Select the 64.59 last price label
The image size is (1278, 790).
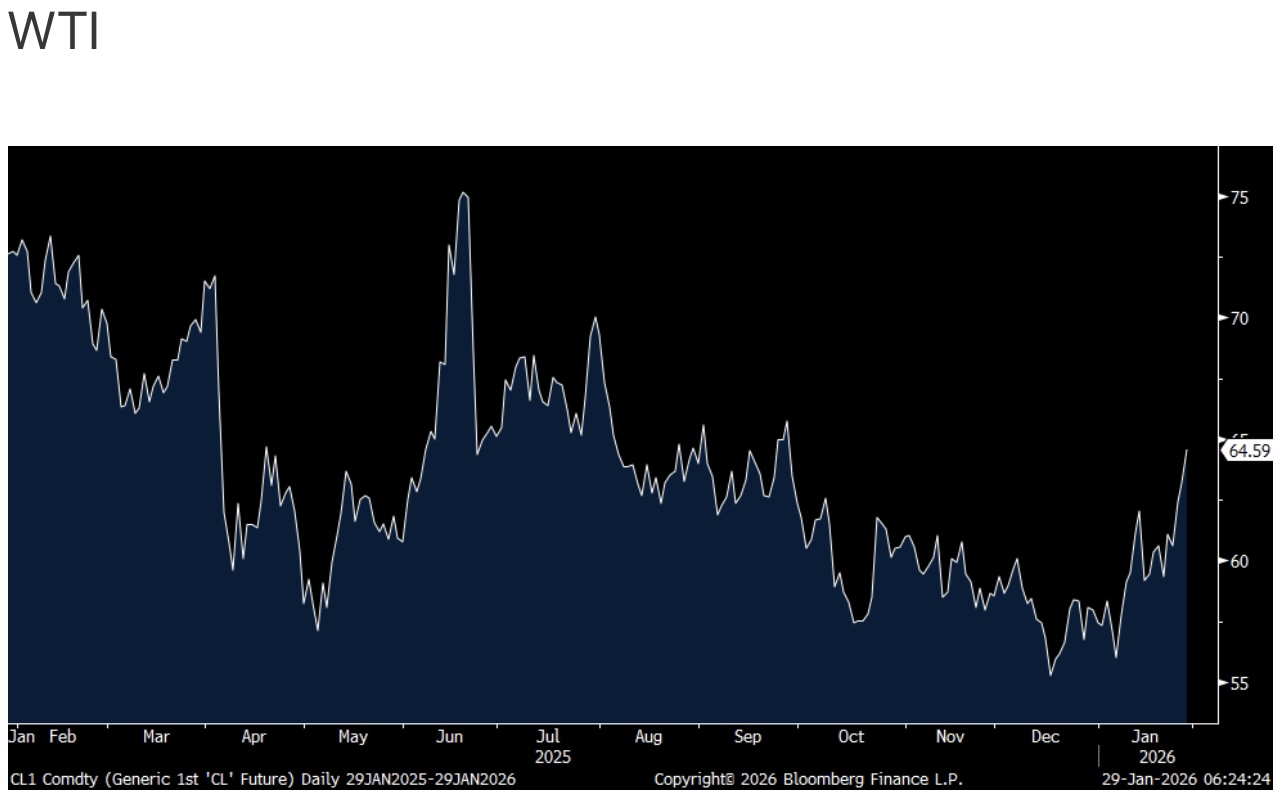pyautogui.click(x=1248, y=451)
